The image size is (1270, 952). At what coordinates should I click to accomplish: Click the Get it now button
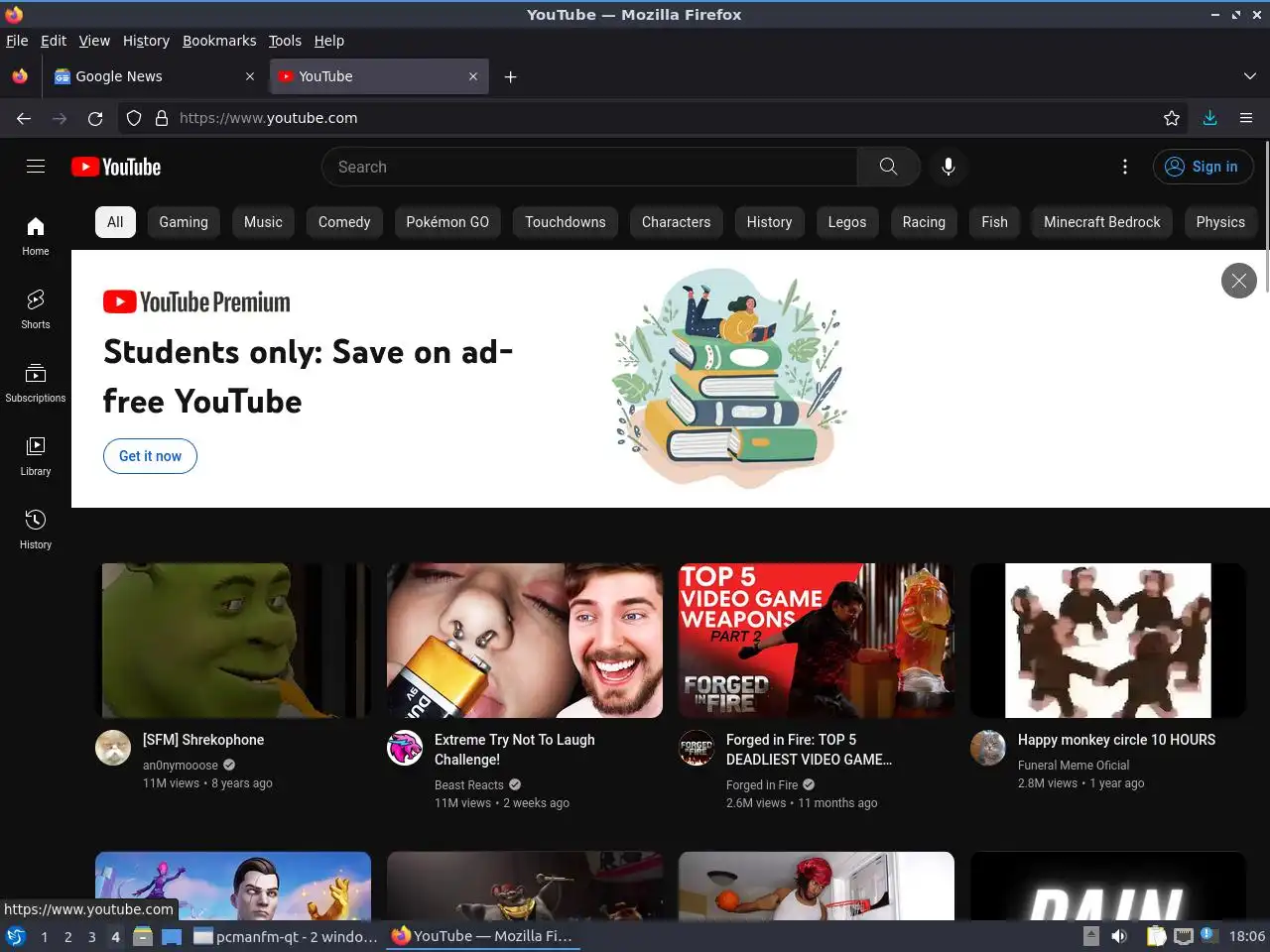tap(150, 456)
